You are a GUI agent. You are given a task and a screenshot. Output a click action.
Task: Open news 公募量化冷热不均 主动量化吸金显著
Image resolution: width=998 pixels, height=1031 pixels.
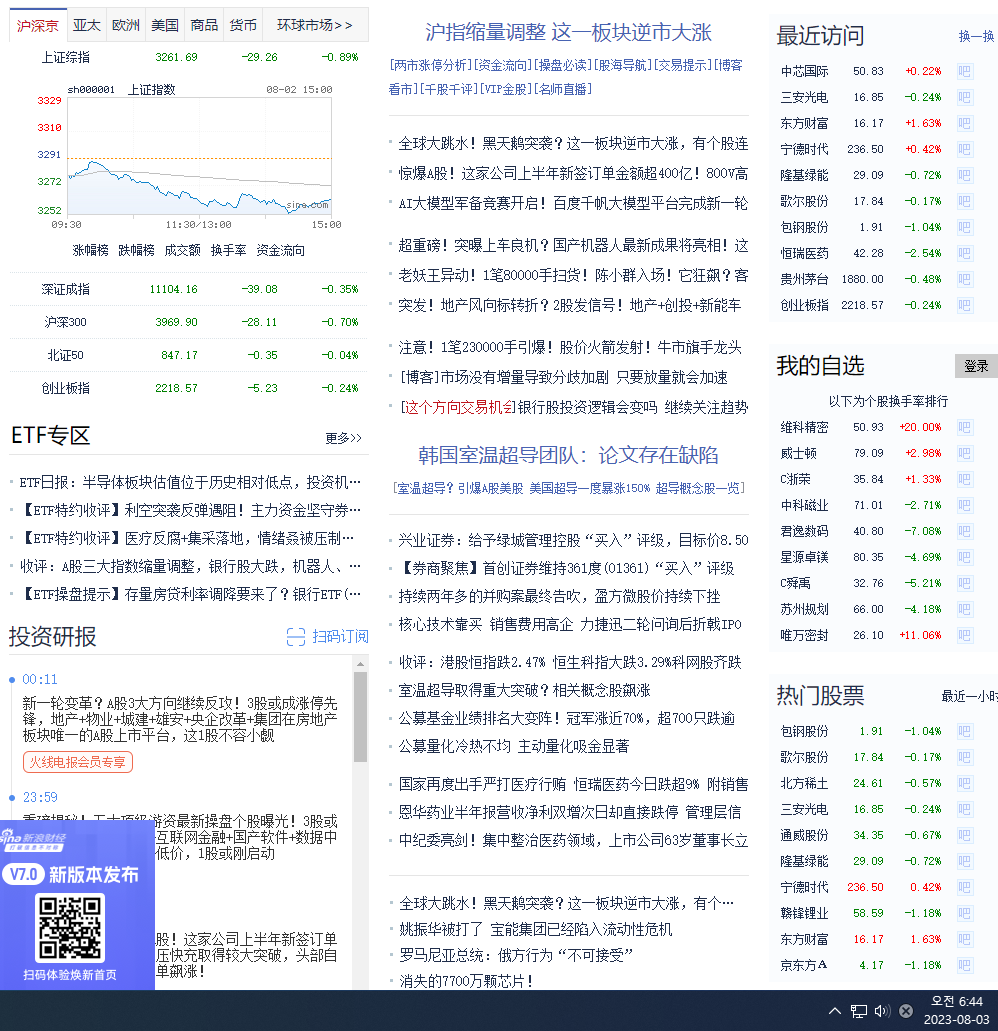514,746
